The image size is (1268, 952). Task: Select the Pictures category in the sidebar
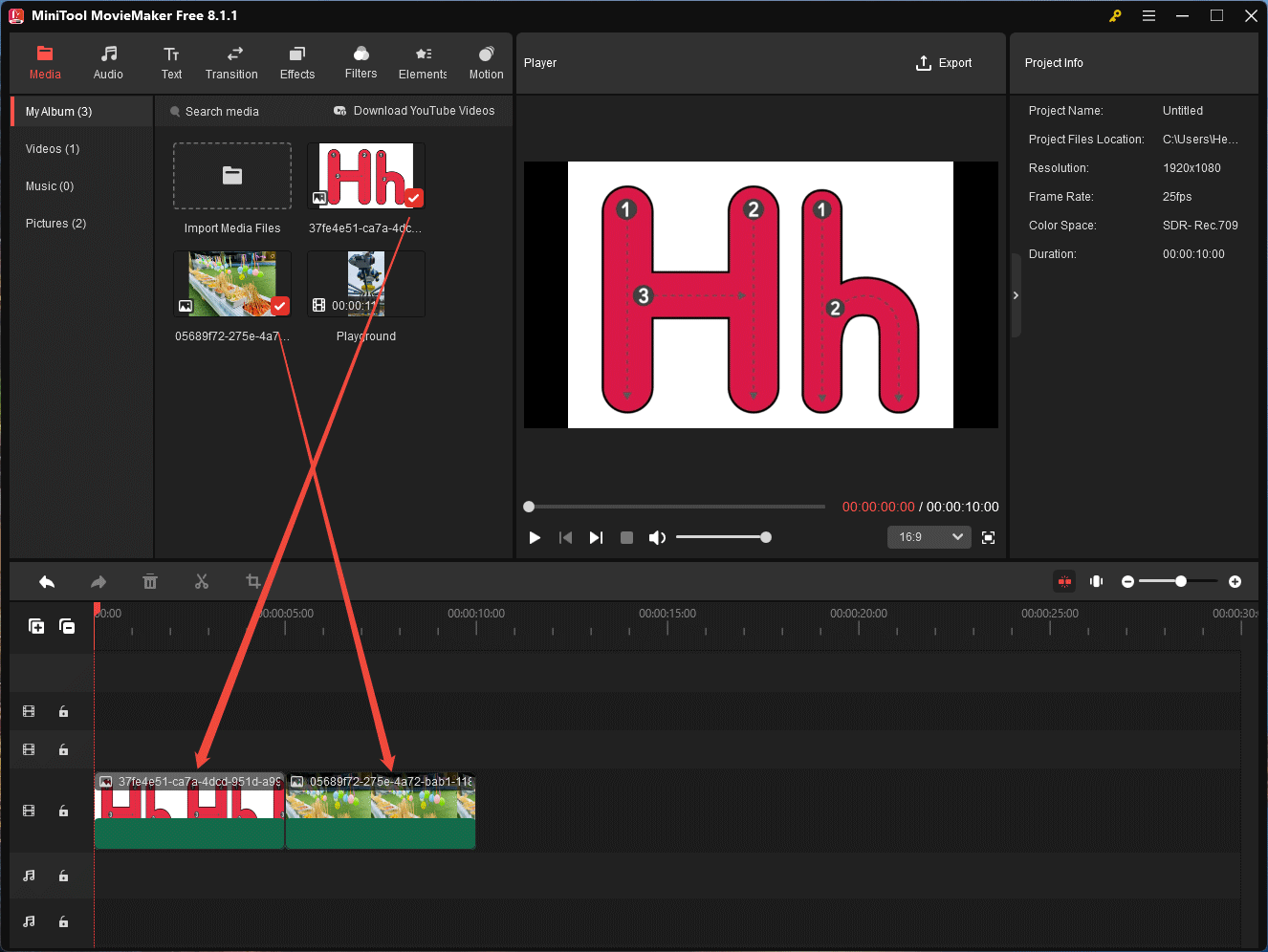coord(55,223)
